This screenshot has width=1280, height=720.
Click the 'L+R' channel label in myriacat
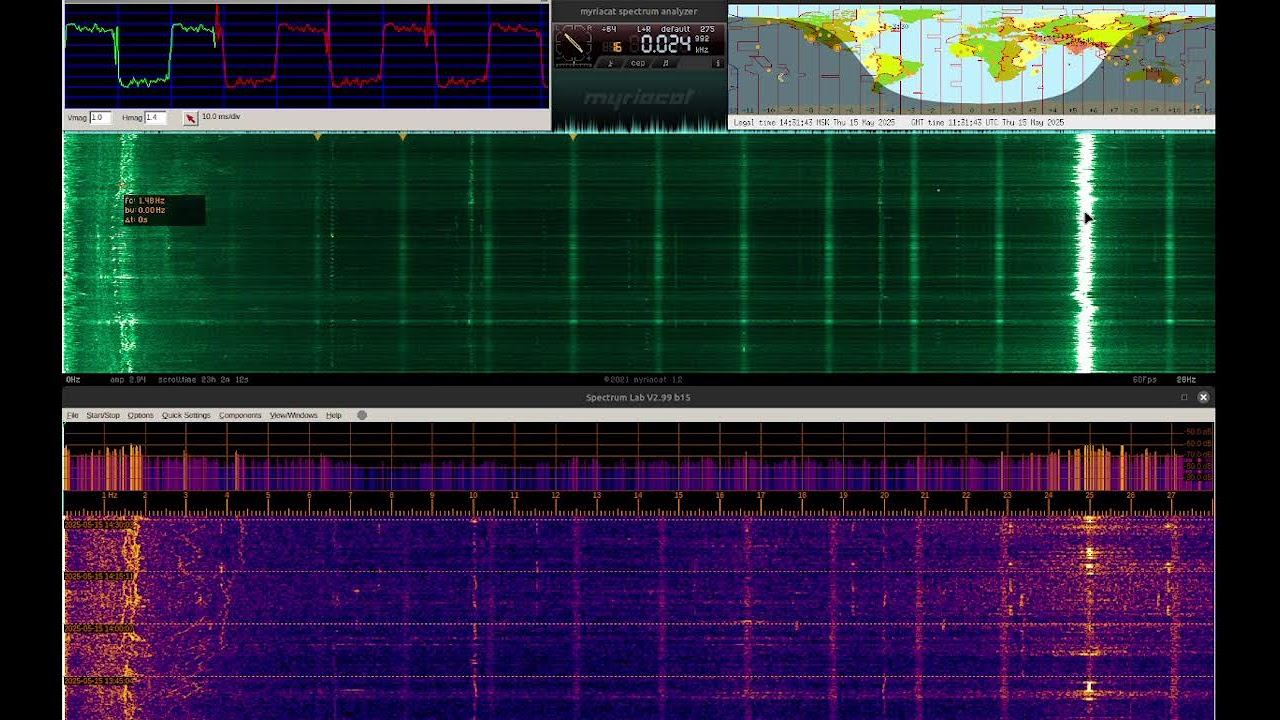[643, 29]
